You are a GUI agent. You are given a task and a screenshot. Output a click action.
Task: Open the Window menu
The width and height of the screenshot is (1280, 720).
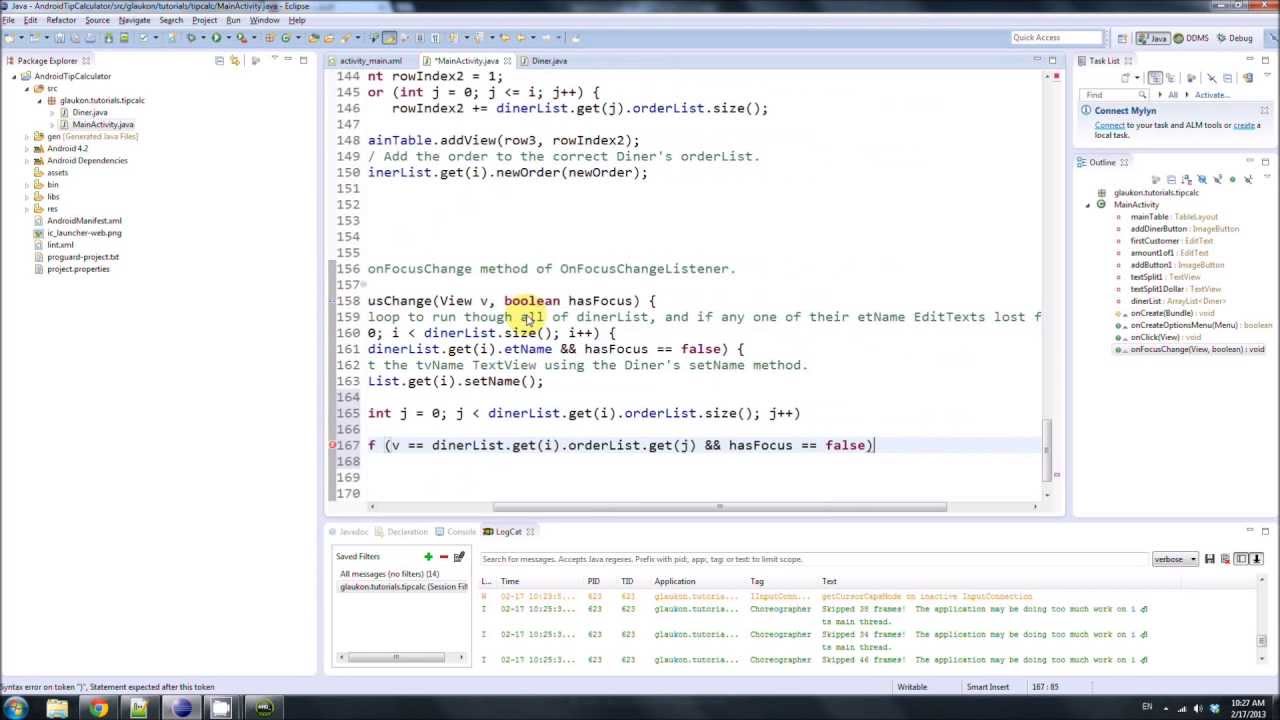[x=264, y=20]
